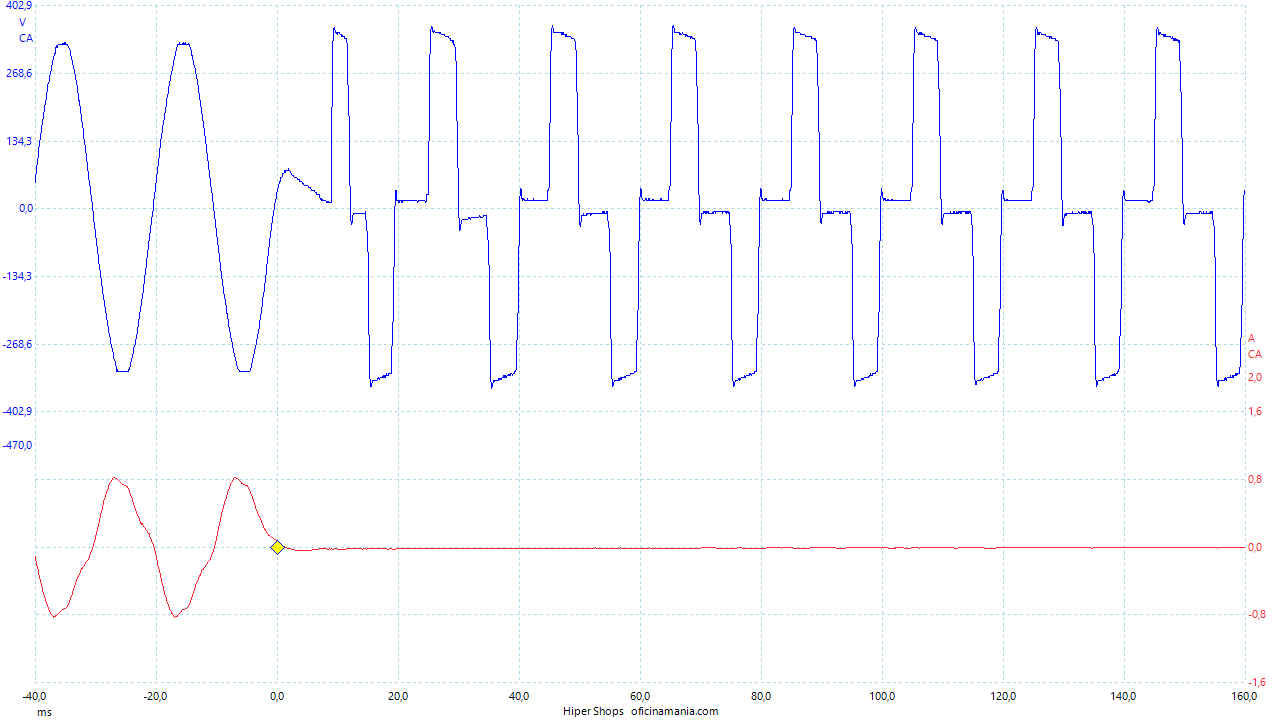
Task: Click the '140,0' time axis label
Action: pos(1124,696)
